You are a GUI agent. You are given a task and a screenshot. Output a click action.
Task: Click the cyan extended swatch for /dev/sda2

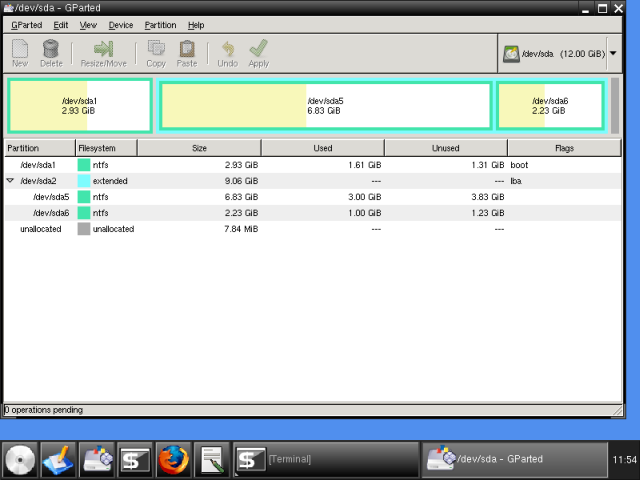click(84, 181)
